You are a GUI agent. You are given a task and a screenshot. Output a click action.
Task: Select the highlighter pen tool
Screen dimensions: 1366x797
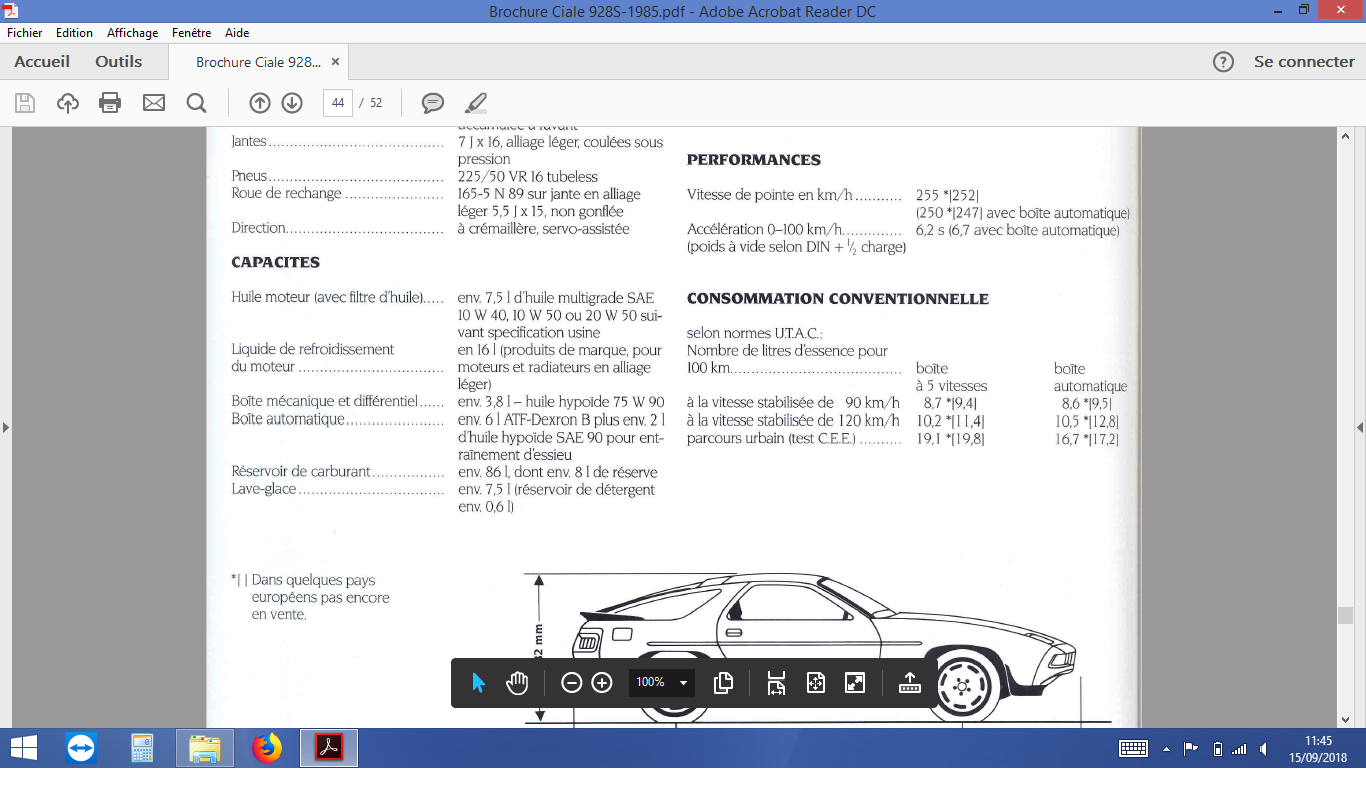[476, 102]
